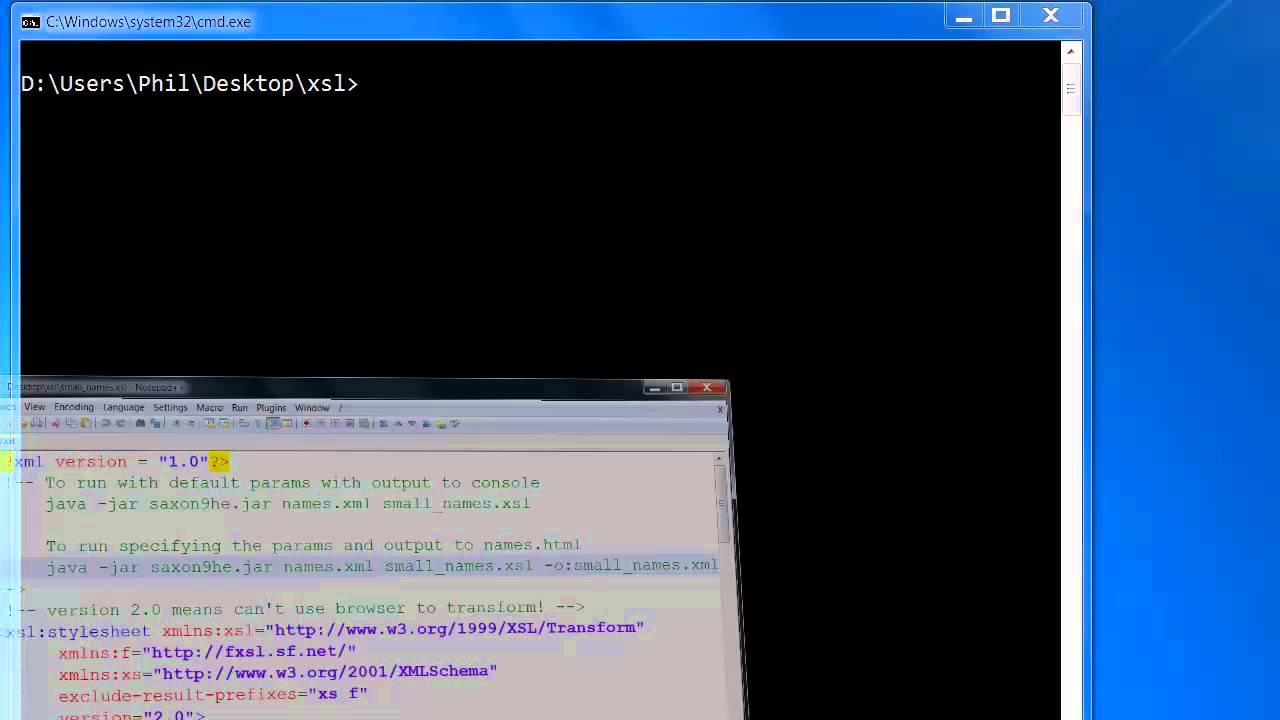Click the cmd.exe title bar icon
1280x720 pixels.
pyautogui.click(x=31, y=22)
